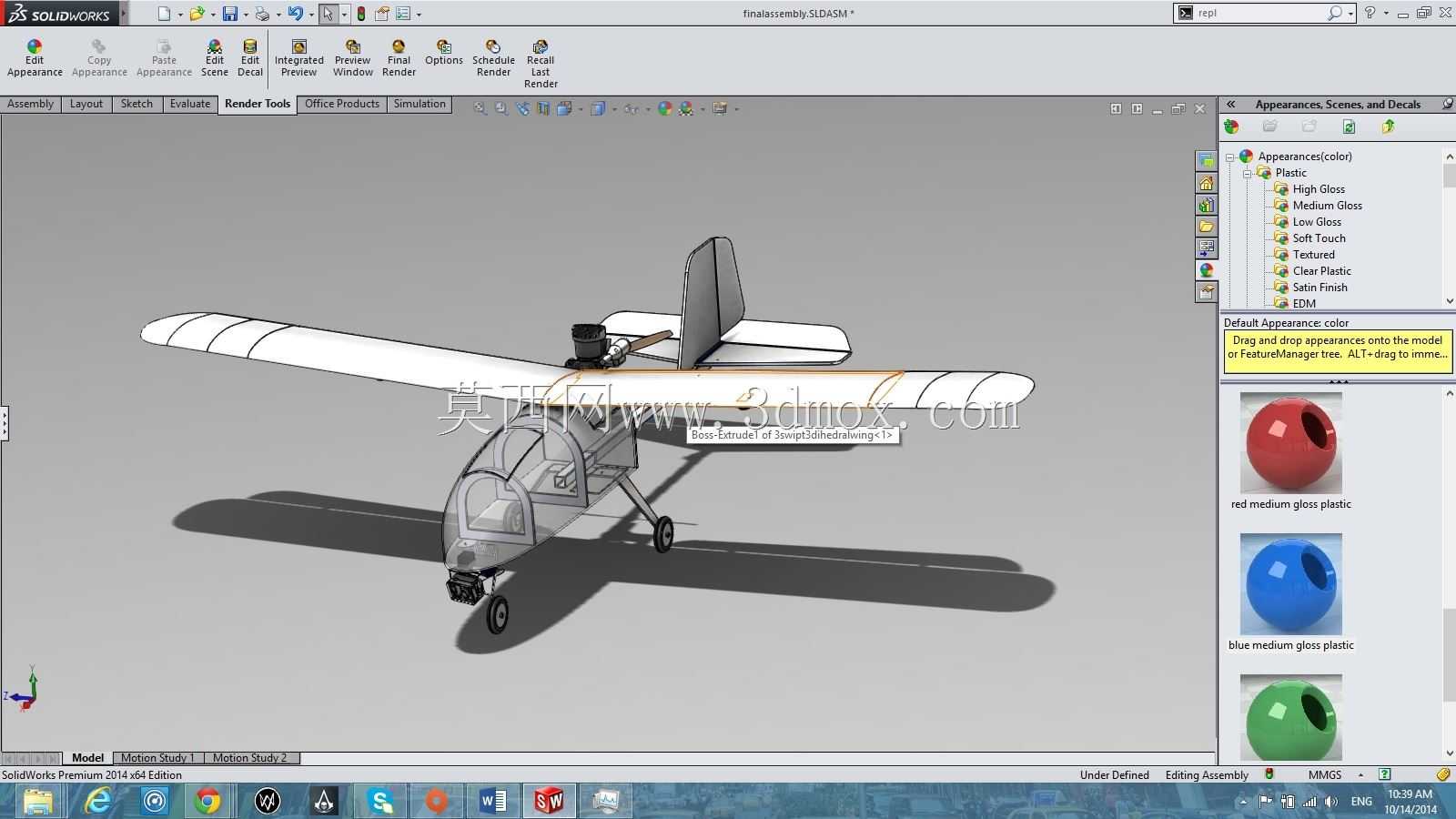
Task: Switch to the Sketch tab
Action: coord(136,104)
